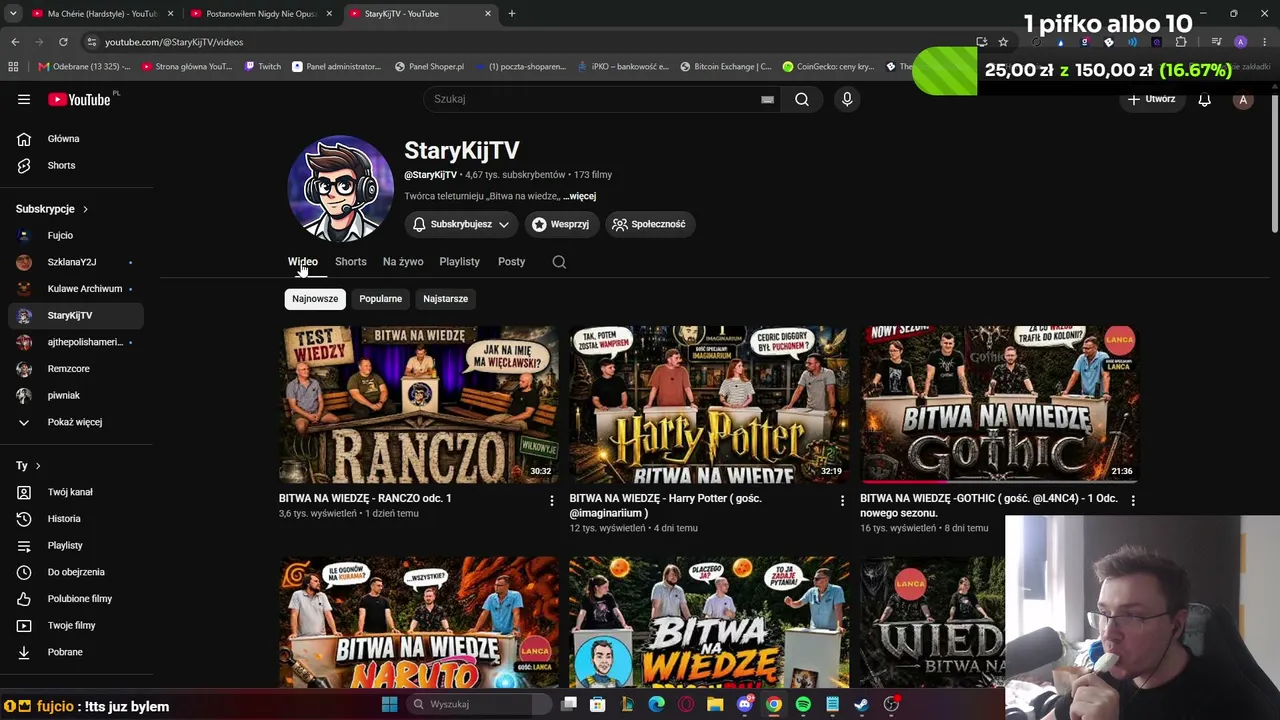Switch to the Posty tab
Viewport: 1280px width, 720px height.
[x=511, y=262]
